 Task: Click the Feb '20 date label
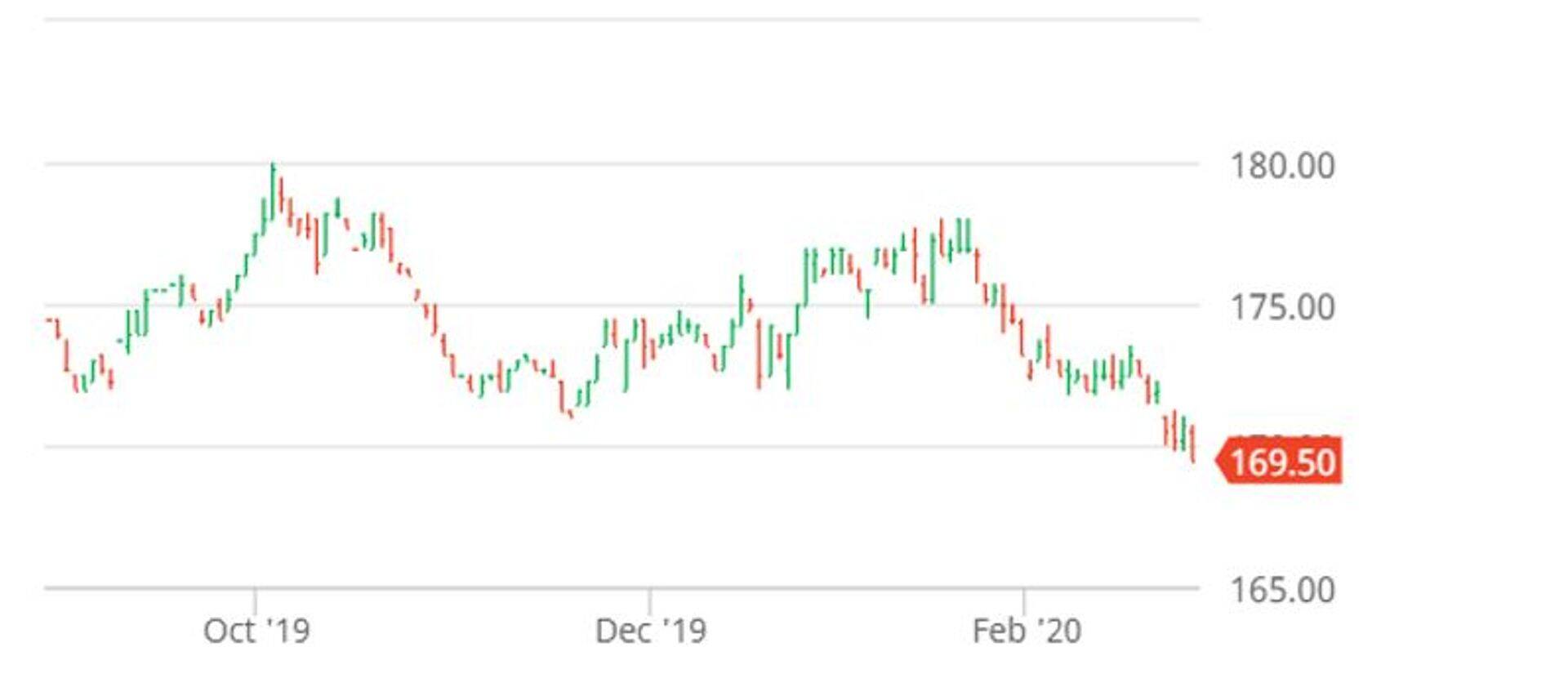point(1027,631)
